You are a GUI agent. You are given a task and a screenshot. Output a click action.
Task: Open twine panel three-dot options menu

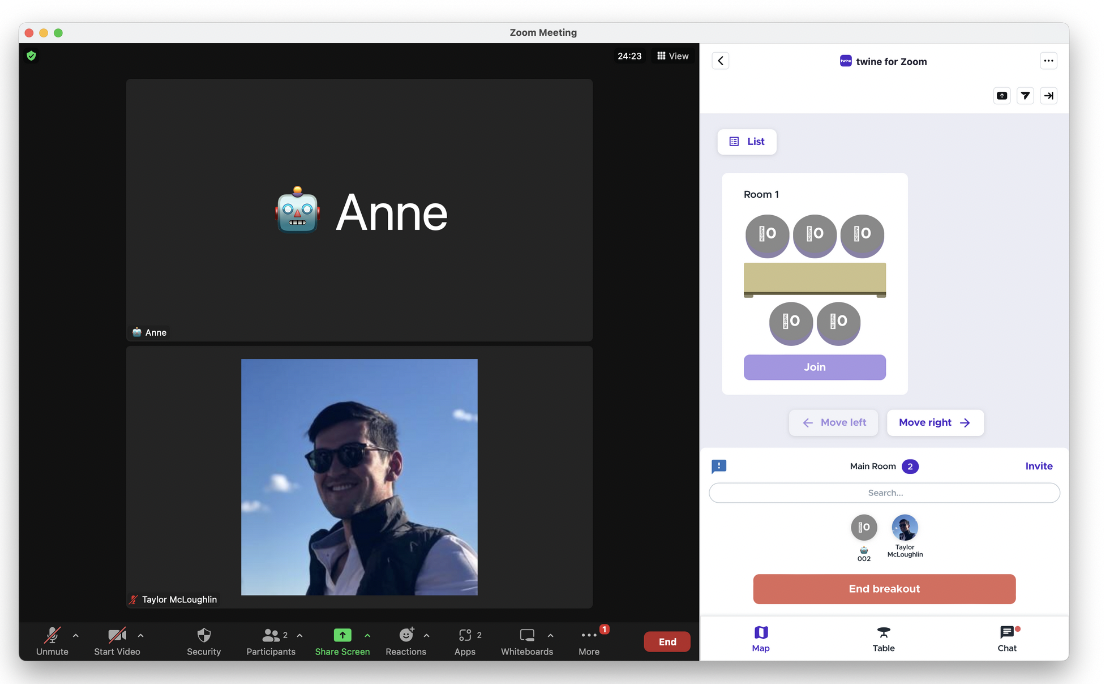[1048, 61]
